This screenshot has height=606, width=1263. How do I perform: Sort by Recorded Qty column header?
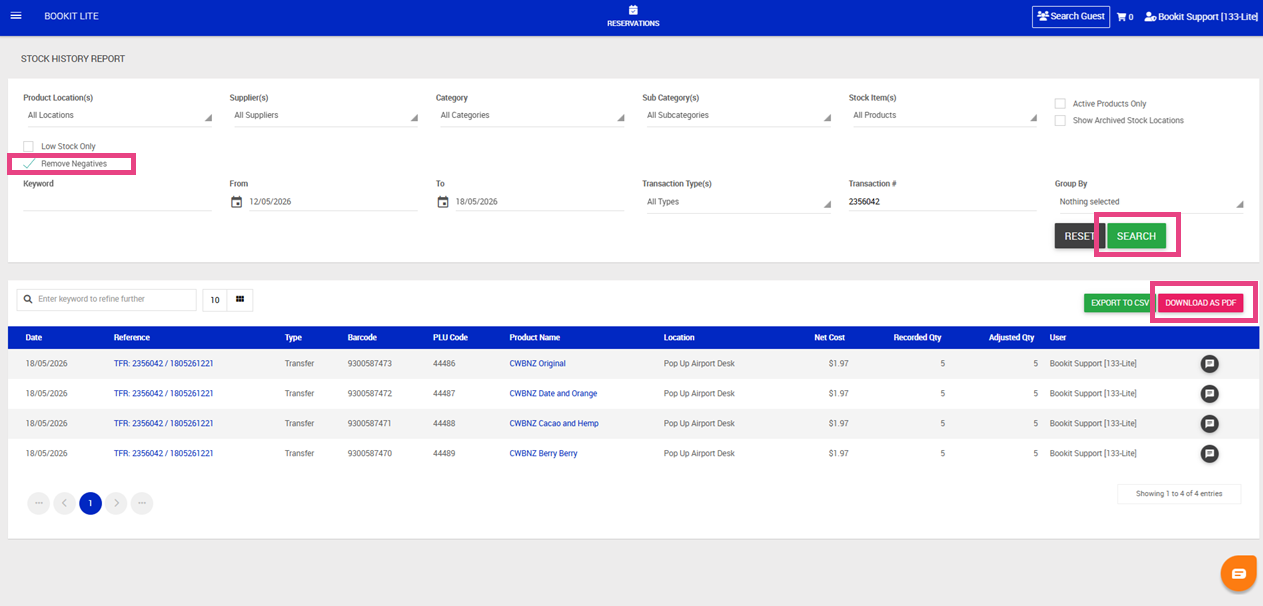(x=918, y=338)
